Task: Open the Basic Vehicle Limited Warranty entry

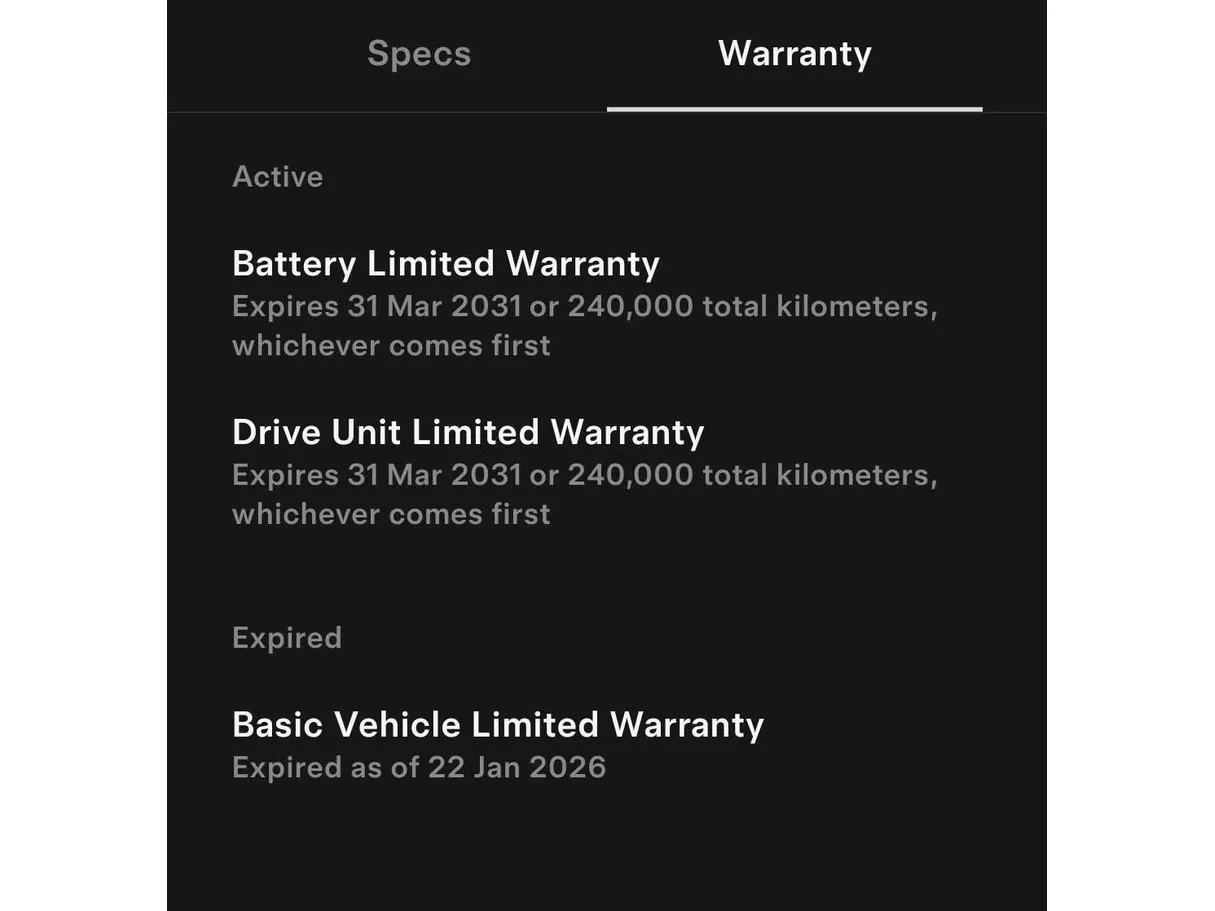Action: pyautogui.click(x=497, y=725)
